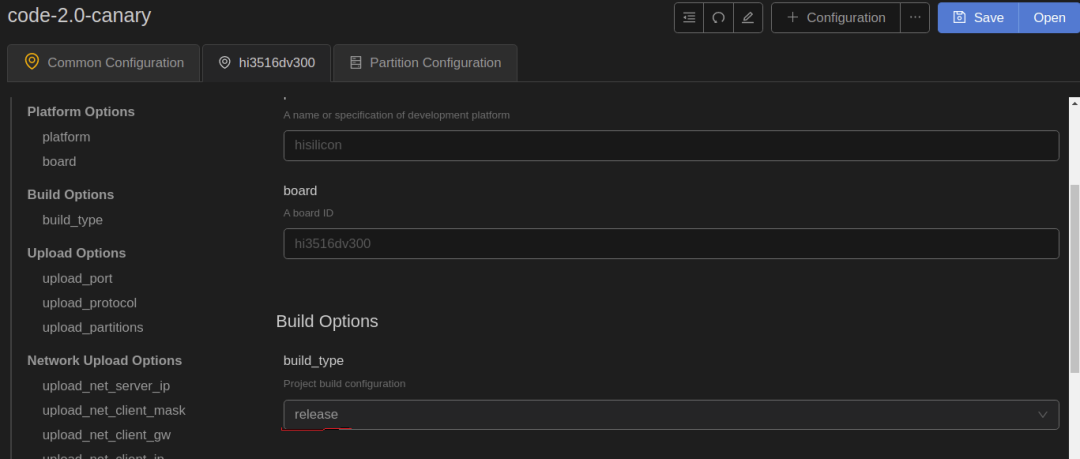1080x459 pixels.
Task: Click the plus icon beside Configuration
Action: click(x=792, y=17)
